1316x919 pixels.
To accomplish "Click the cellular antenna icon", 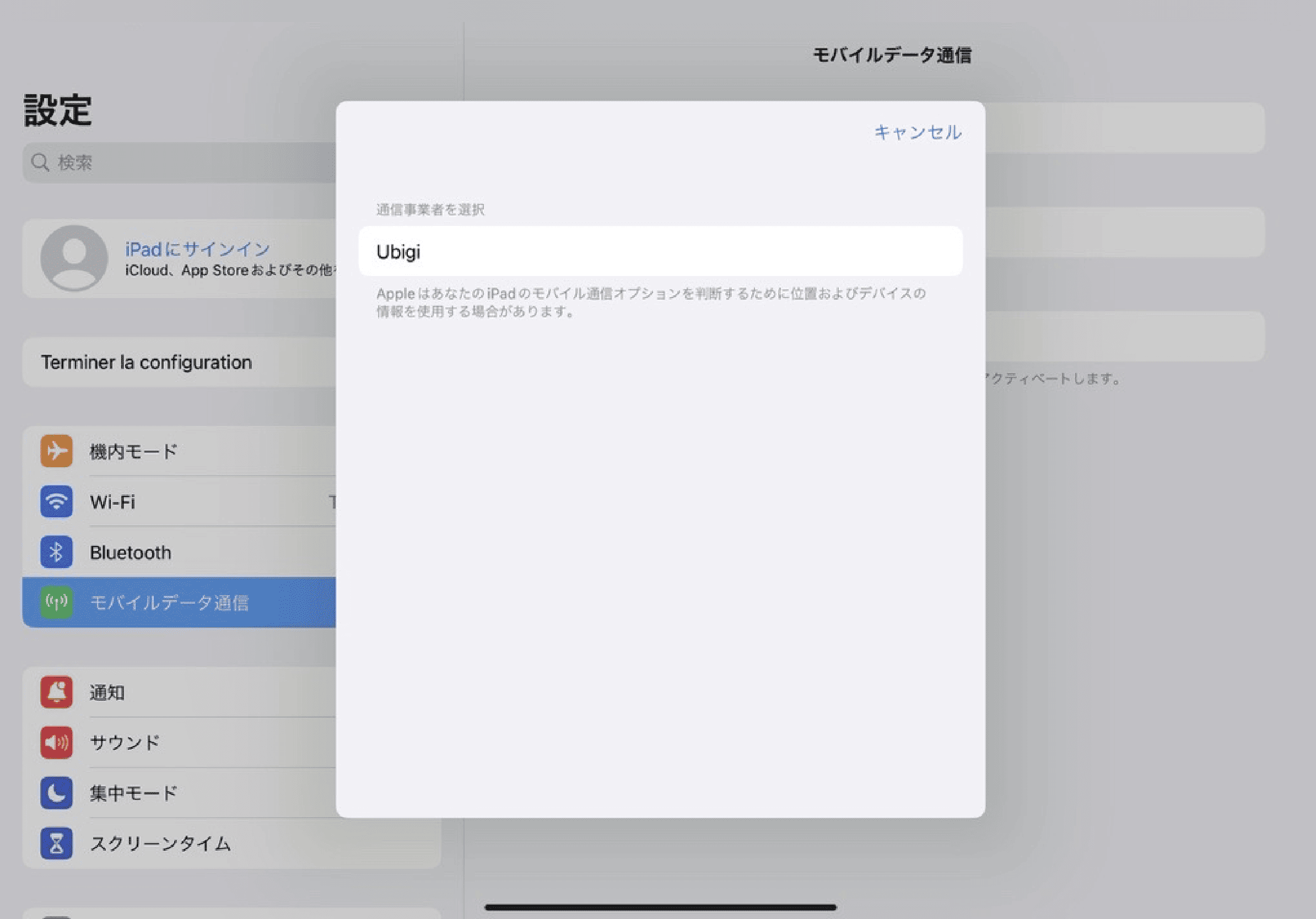I will 56,603.
